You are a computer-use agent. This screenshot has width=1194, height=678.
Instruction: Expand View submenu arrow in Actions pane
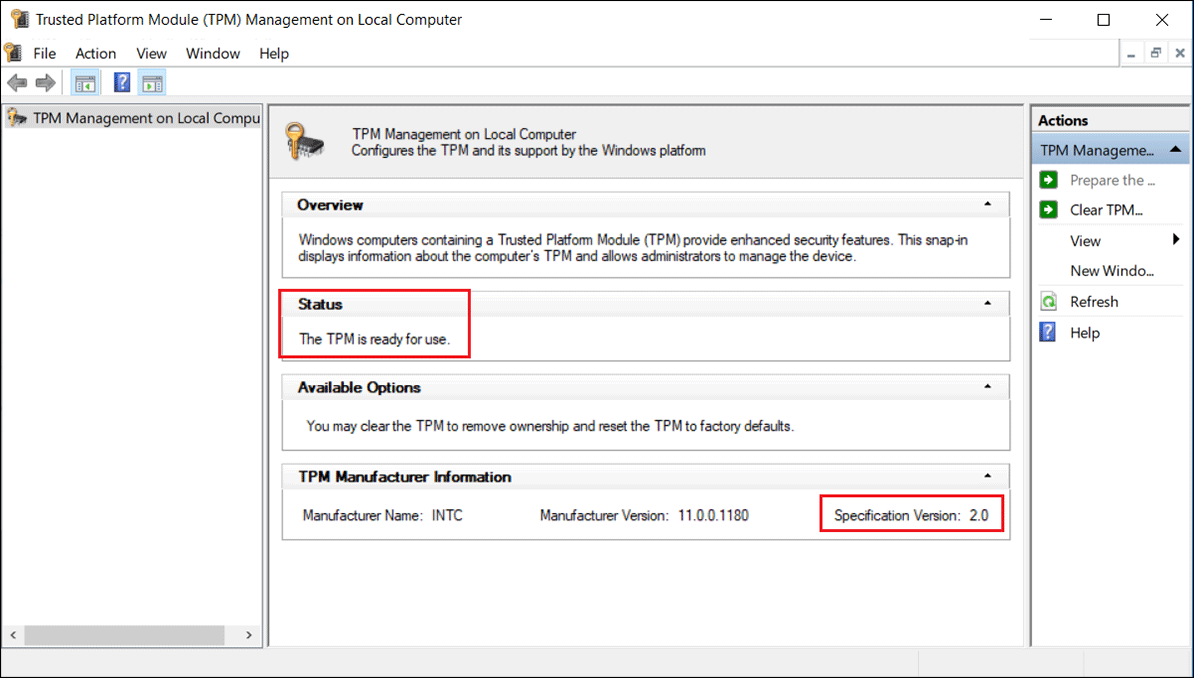(1176, 240)
